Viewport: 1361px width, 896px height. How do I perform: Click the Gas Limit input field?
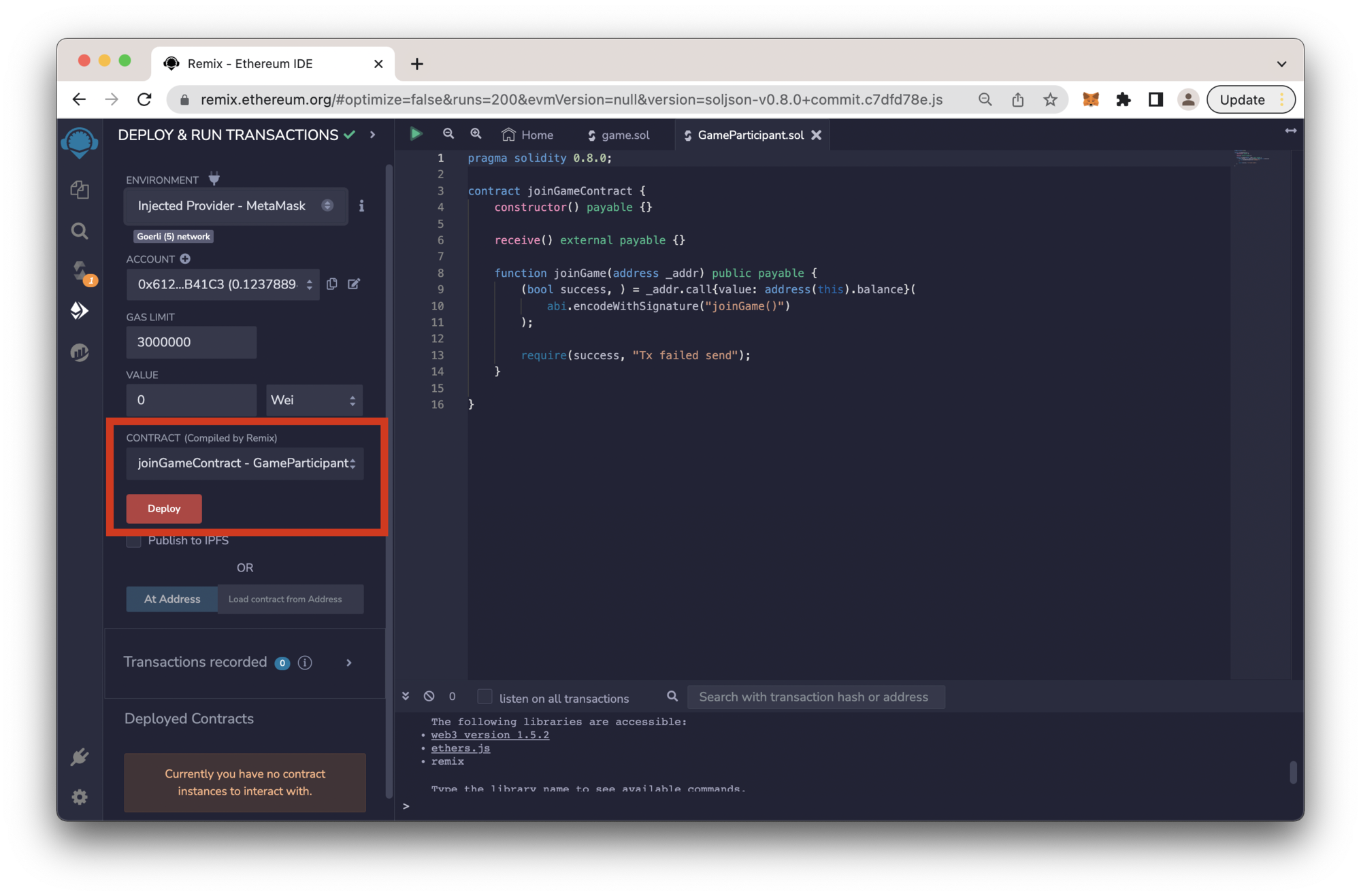[191, 342]
